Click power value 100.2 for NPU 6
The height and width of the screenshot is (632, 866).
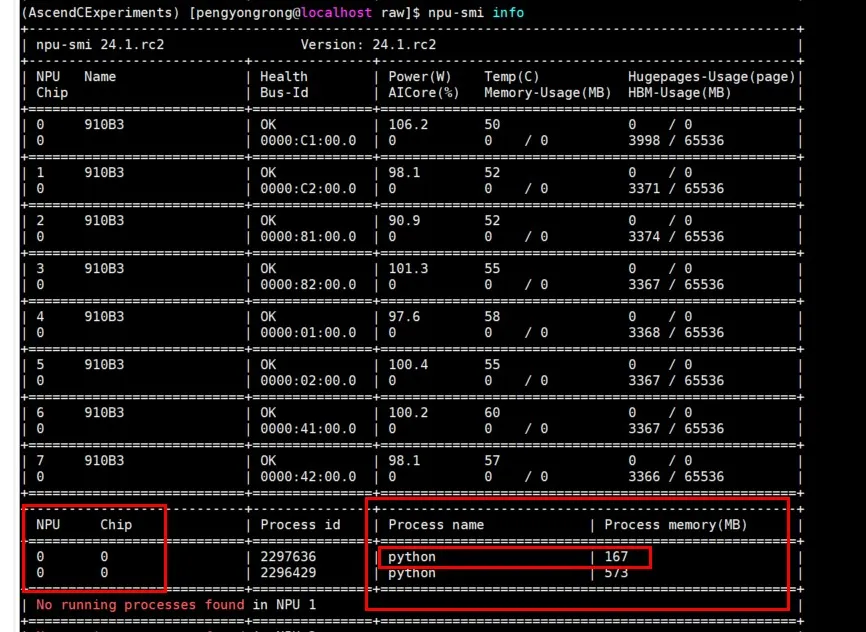[x=408, y=413]
